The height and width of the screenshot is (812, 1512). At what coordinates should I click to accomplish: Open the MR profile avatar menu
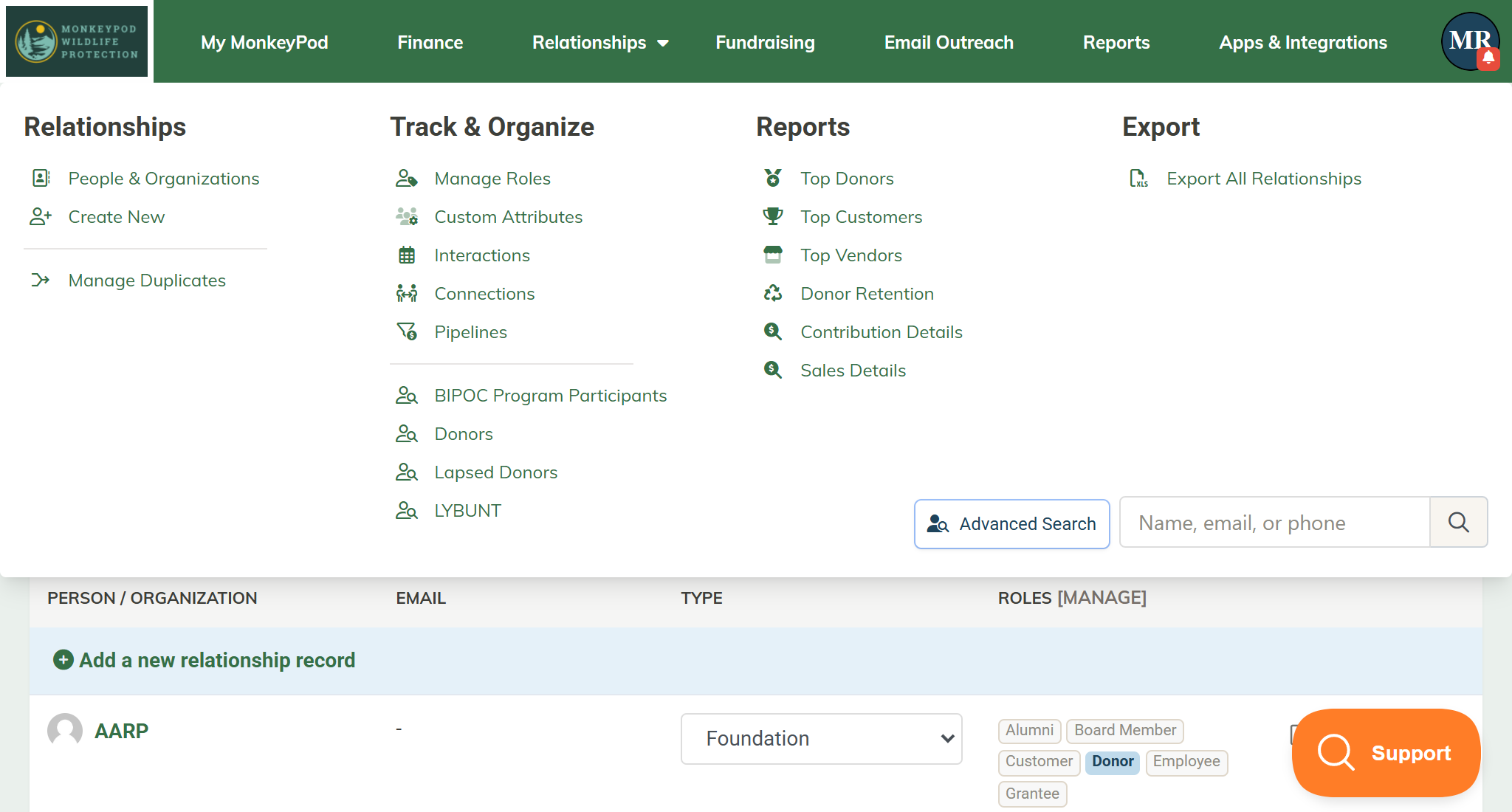pyautogui.click(x=1469, y=41)
